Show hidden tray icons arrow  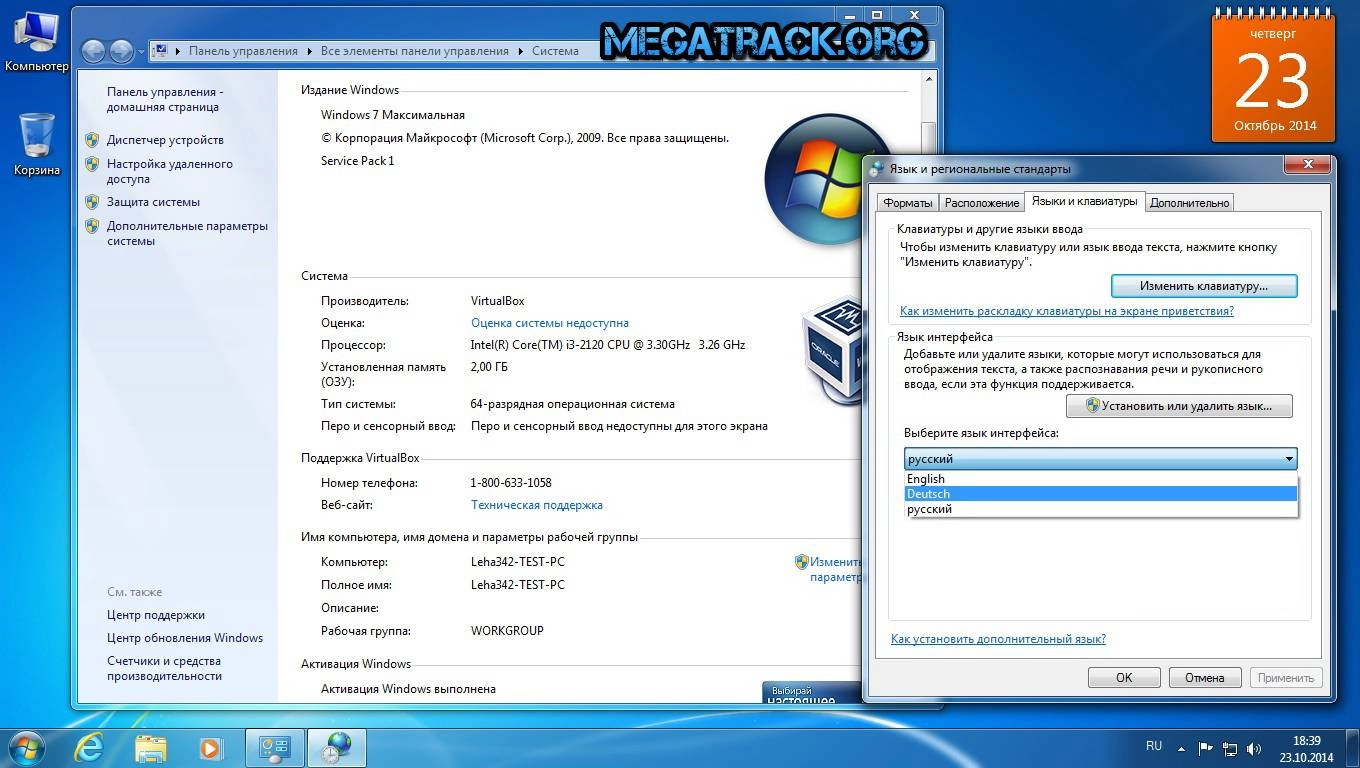tap(1183, 747)
